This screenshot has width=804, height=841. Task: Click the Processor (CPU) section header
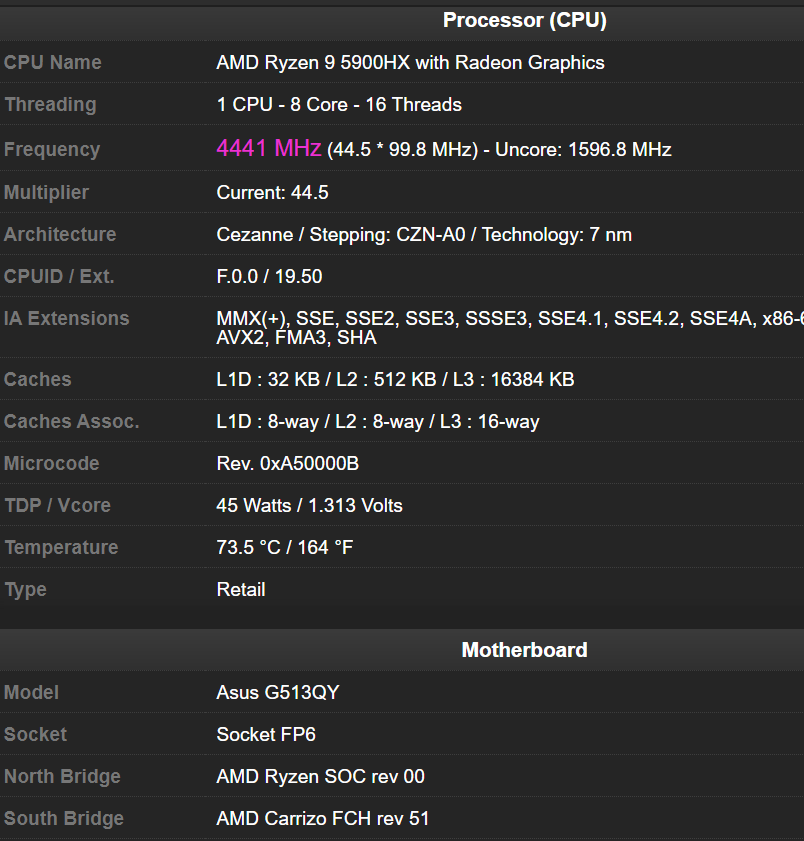point(524,20)
